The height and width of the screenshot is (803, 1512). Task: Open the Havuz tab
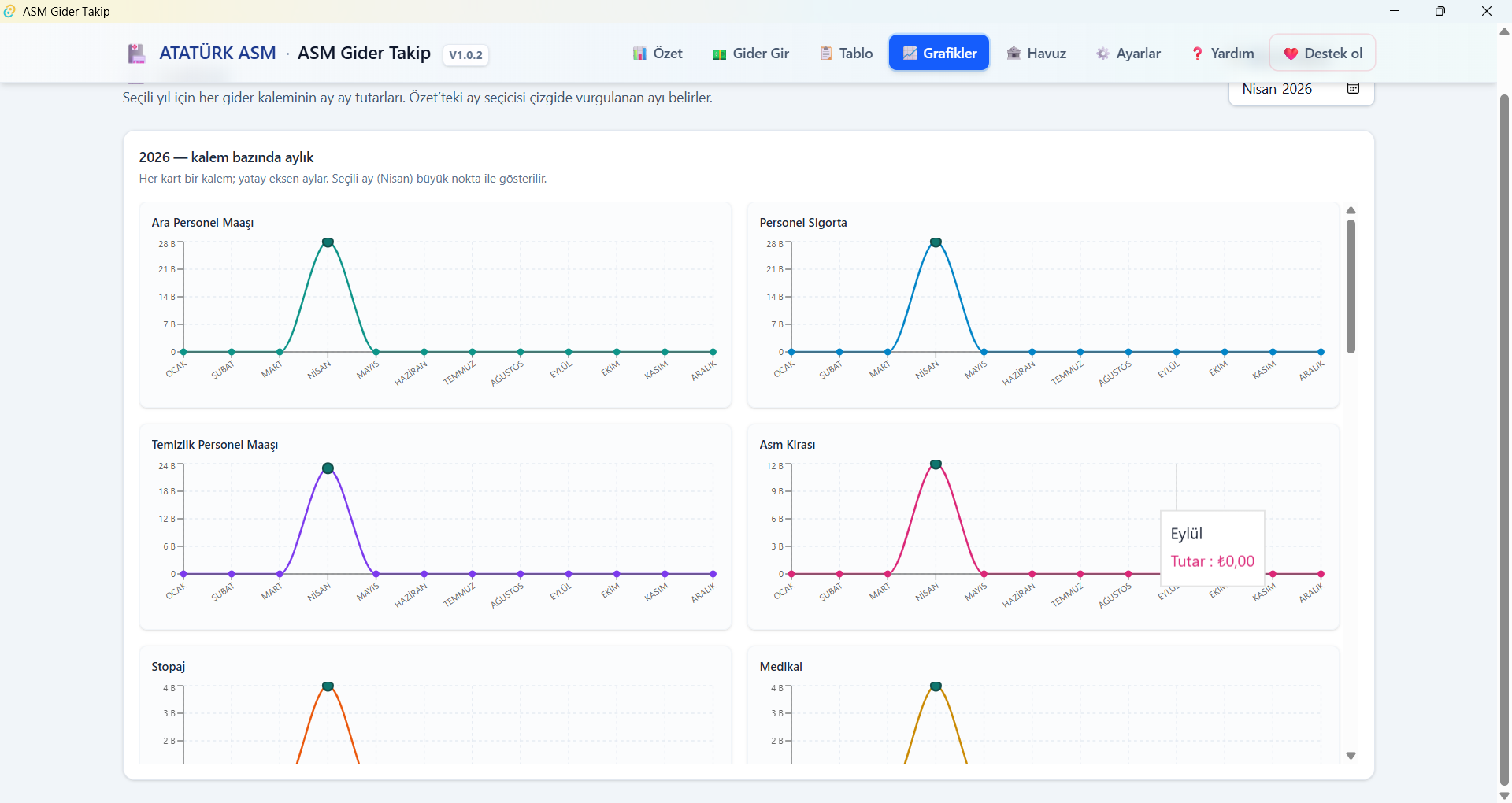(1036, 54)
